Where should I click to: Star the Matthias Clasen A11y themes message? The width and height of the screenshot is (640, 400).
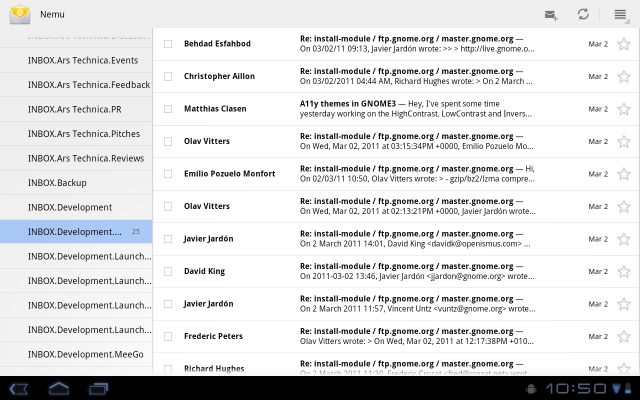(624, 109)
